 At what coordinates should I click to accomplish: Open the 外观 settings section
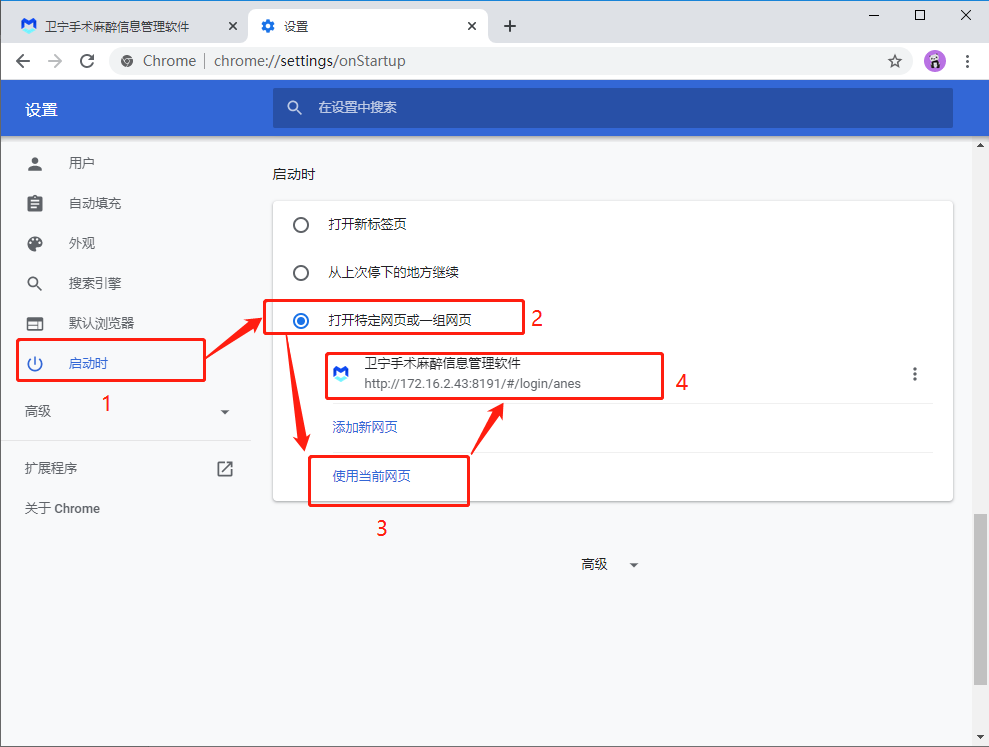click(x=81, y=244)
